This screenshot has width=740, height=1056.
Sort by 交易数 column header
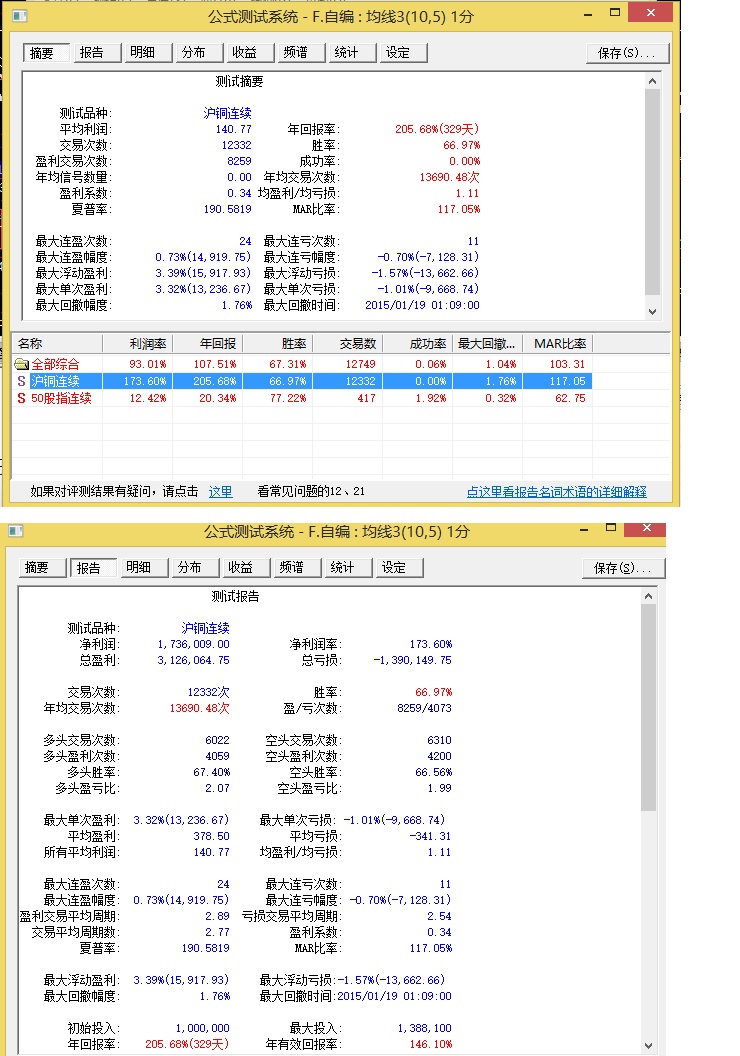347,343
